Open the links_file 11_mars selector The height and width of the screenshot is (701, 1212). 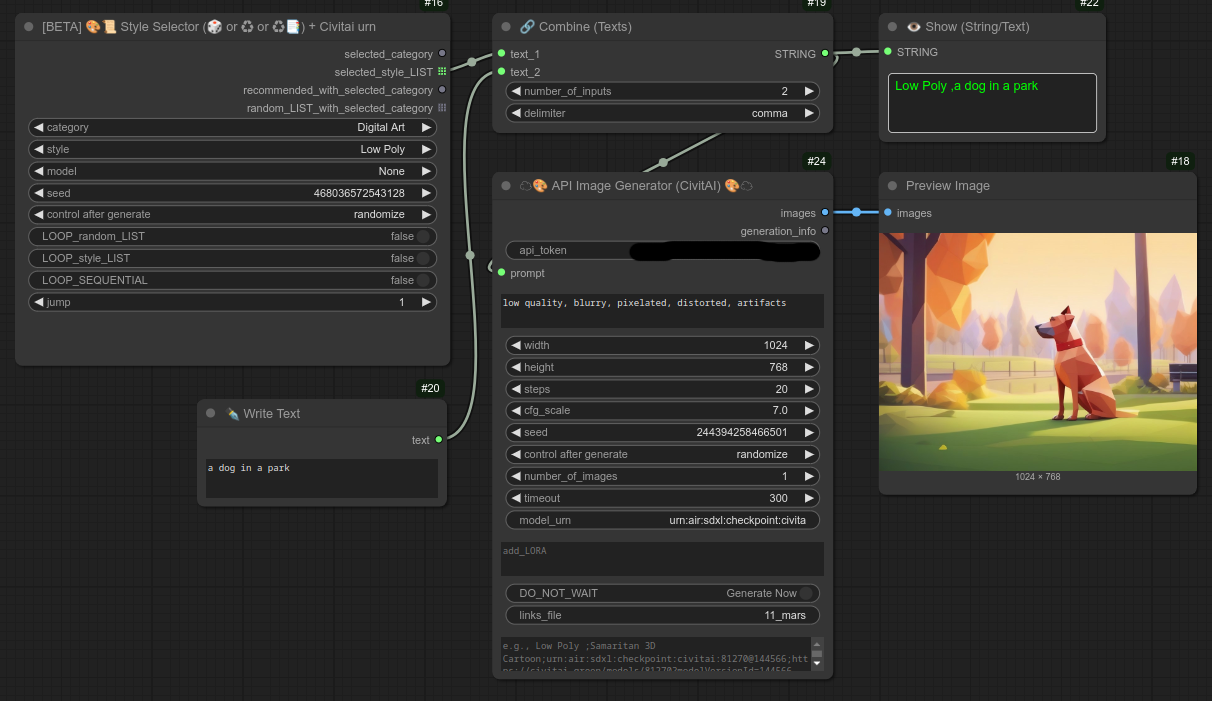click(662, 615)
